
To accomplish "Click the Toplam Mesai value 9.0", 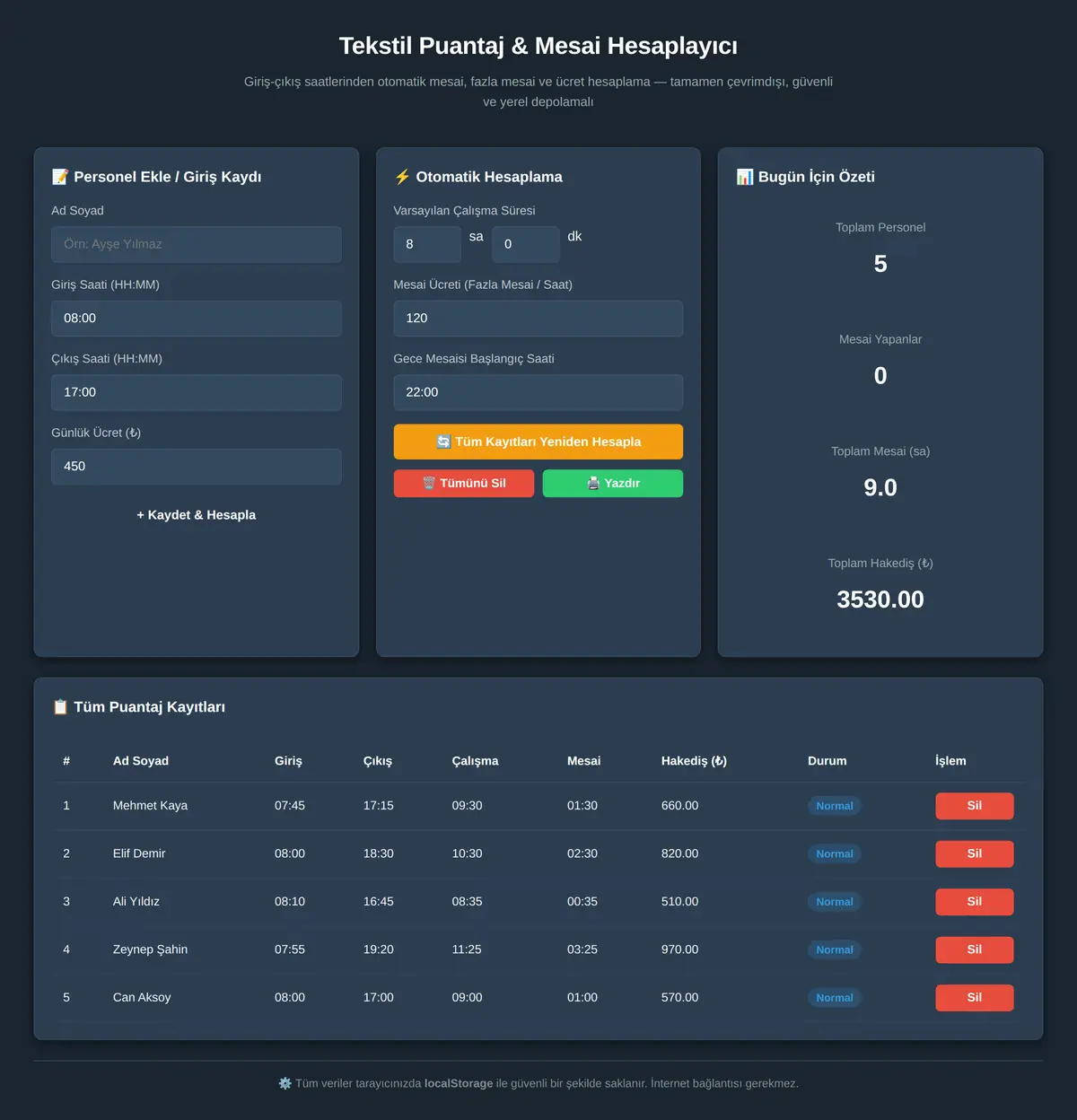I will (880, 487).
